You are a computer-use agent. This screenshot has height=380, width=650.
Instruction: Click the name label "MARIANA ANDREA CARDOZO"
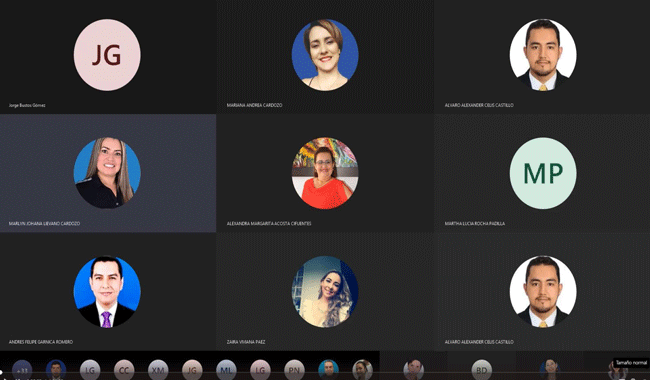(254, 105)
